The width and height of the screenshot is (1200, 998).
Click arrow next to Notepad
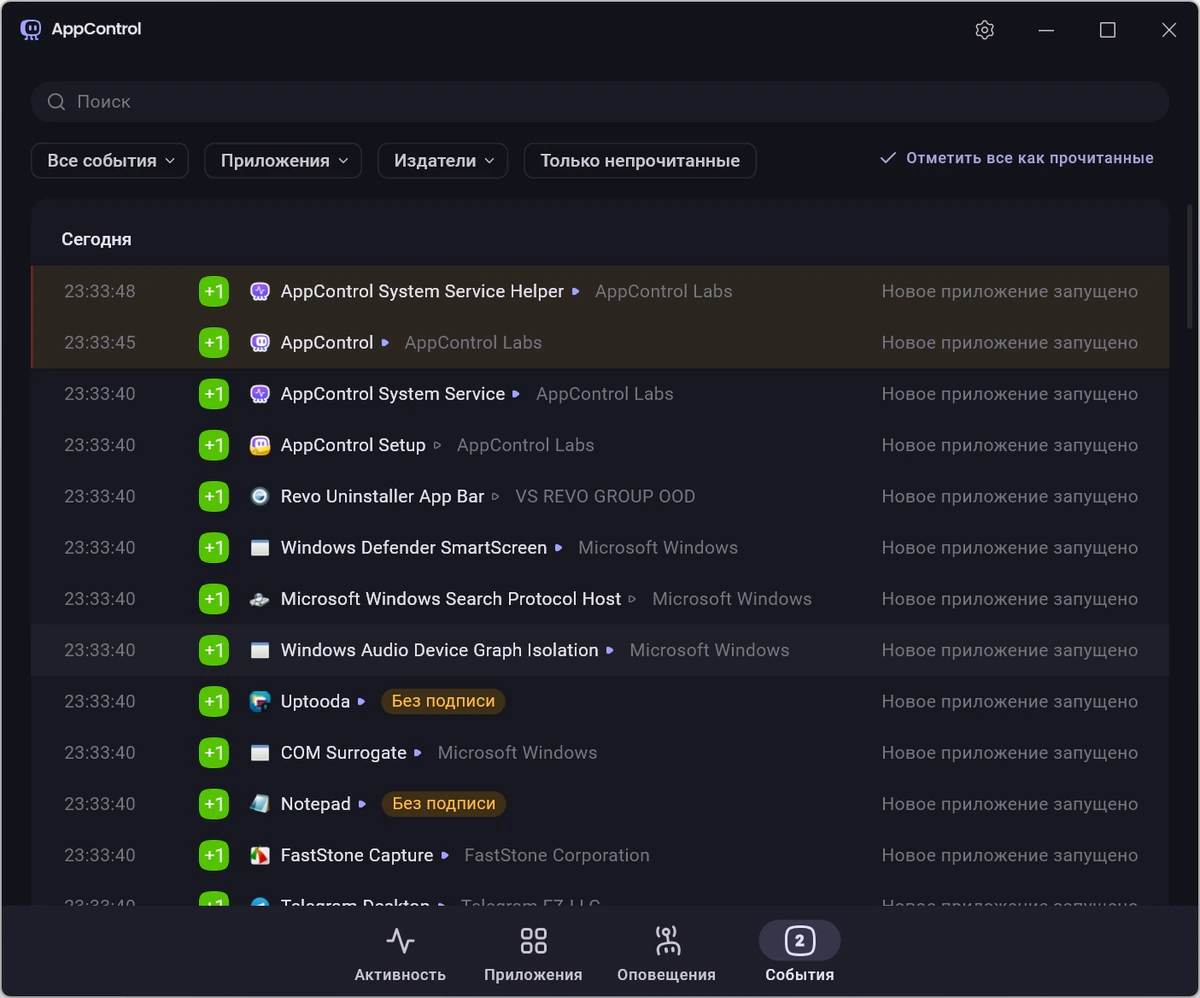click(x=363, y=804)
